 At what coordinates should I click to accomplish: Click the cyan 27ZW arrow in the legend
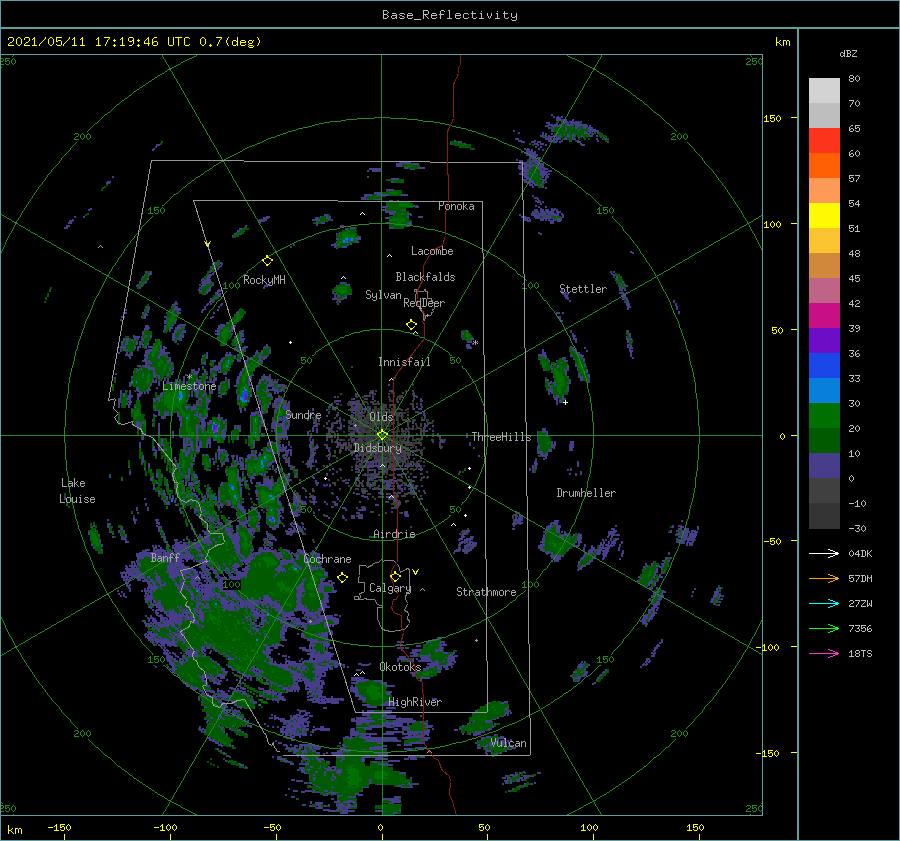coord(824,603)
